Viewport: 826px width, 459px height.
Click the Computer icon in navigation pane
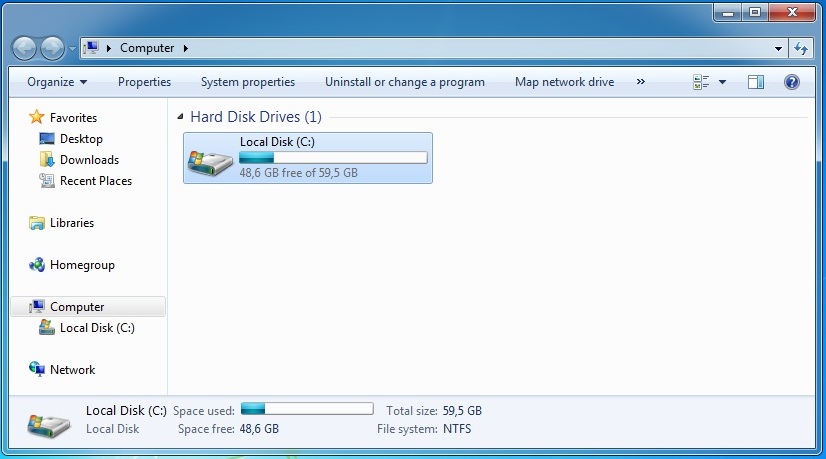click(x=37, y=306)
